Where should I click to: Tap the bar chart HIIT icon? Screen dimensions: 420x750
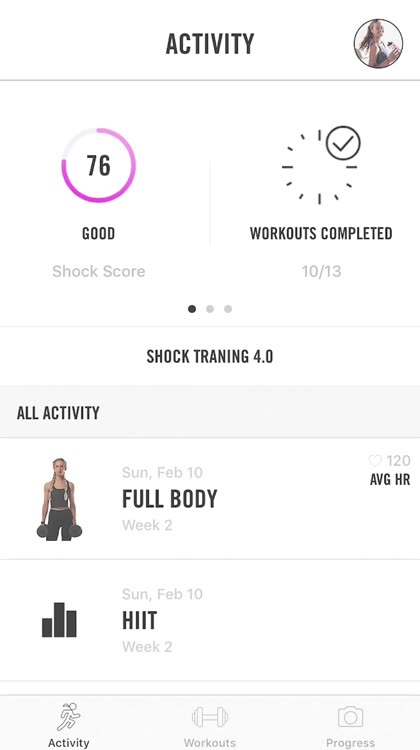(x=59, y=619)
